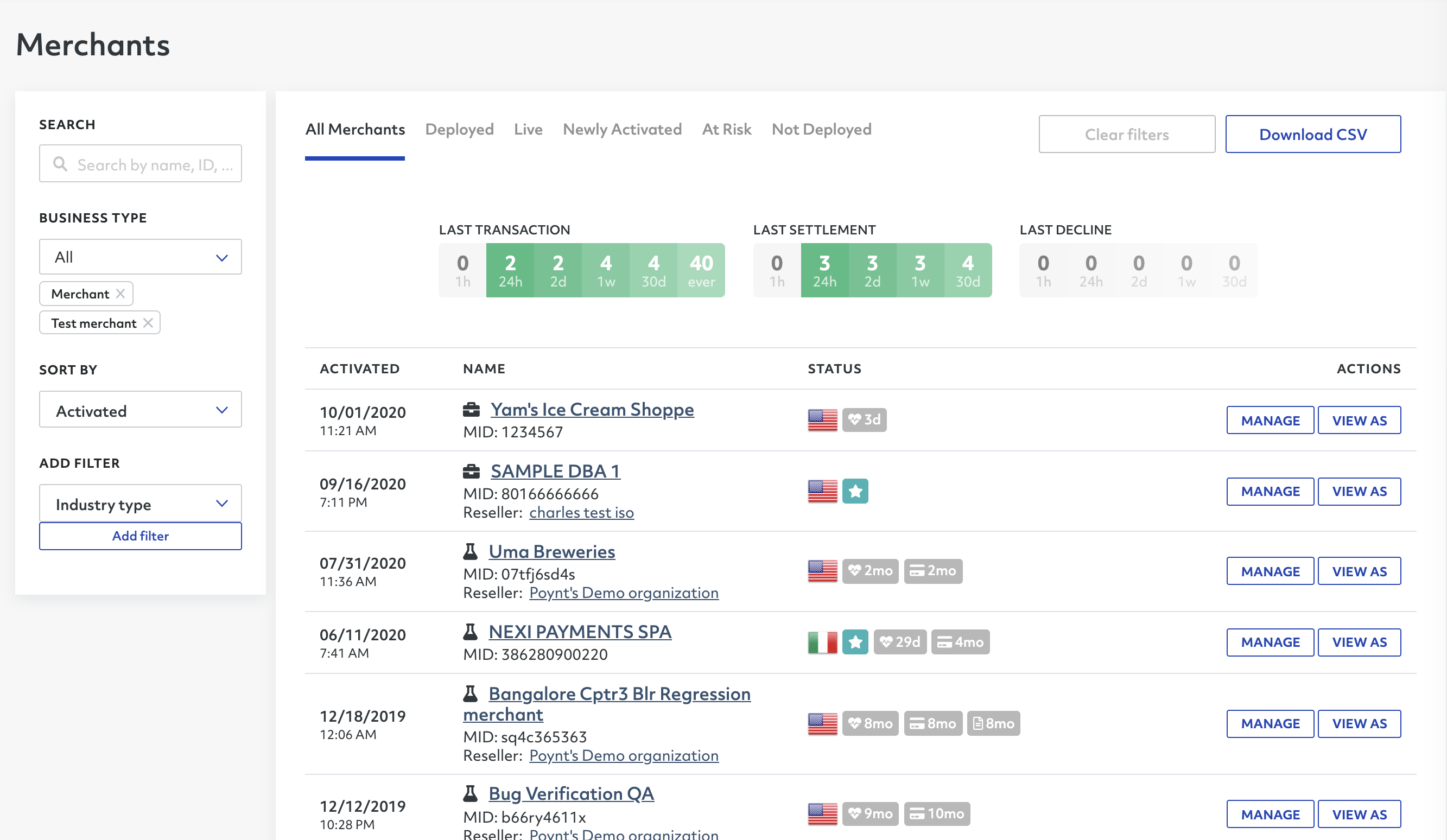Click the ACTIVATED column header
Screen dimensions: 1447x840
pos(359,368)
